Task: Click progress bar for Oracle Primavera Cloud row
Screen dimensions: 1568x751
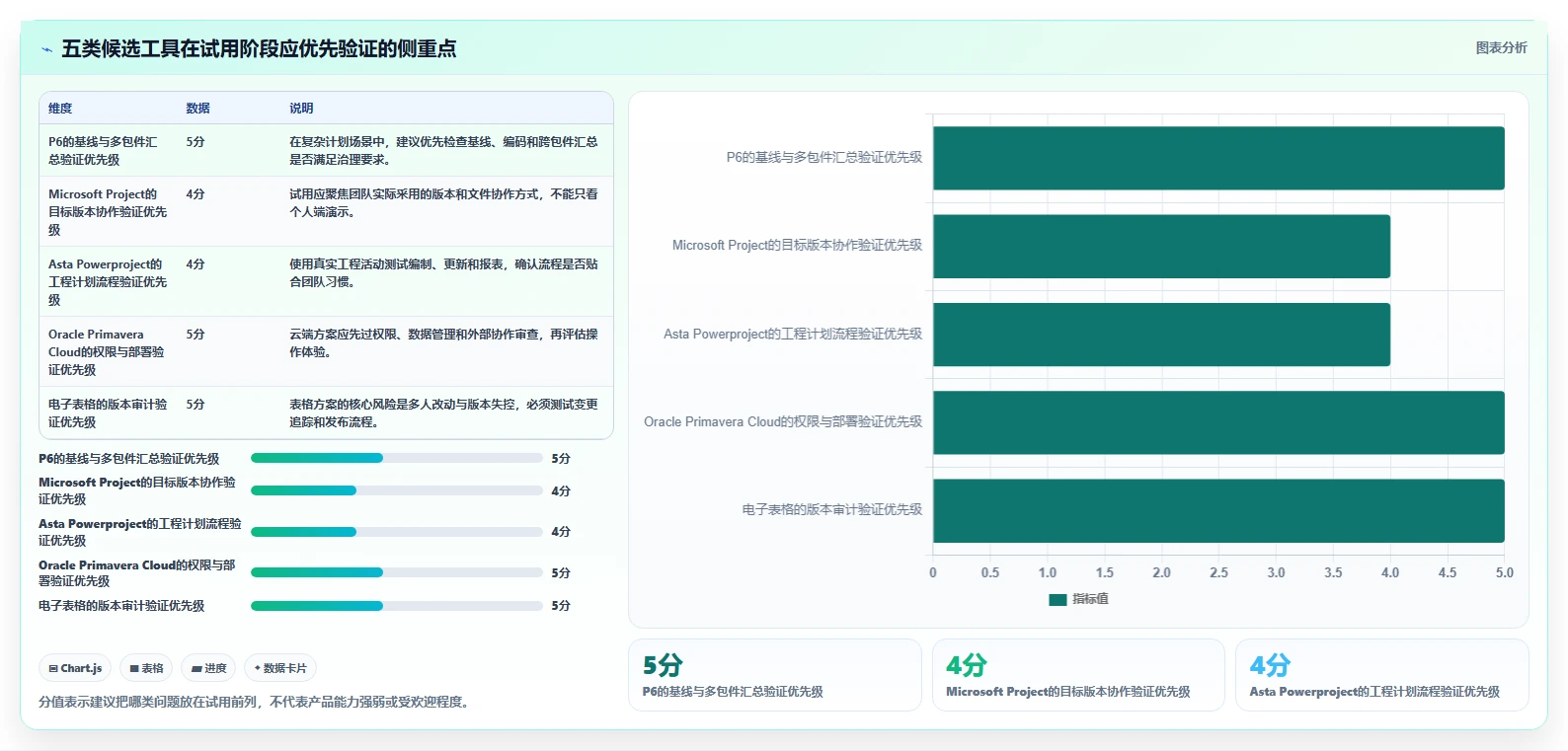Action: [397, 572]
